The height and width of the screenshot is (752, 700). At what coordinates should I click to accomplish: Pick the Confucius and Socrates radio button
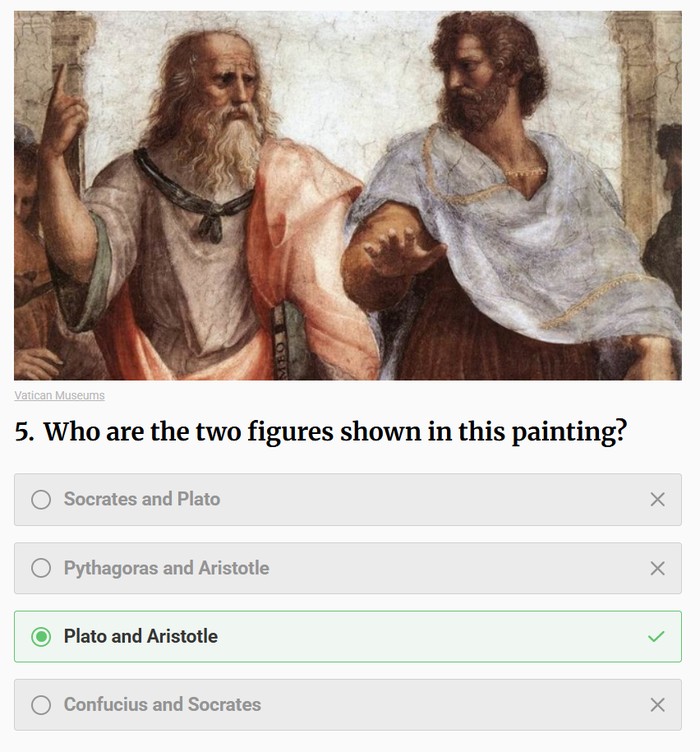point(41,705)
